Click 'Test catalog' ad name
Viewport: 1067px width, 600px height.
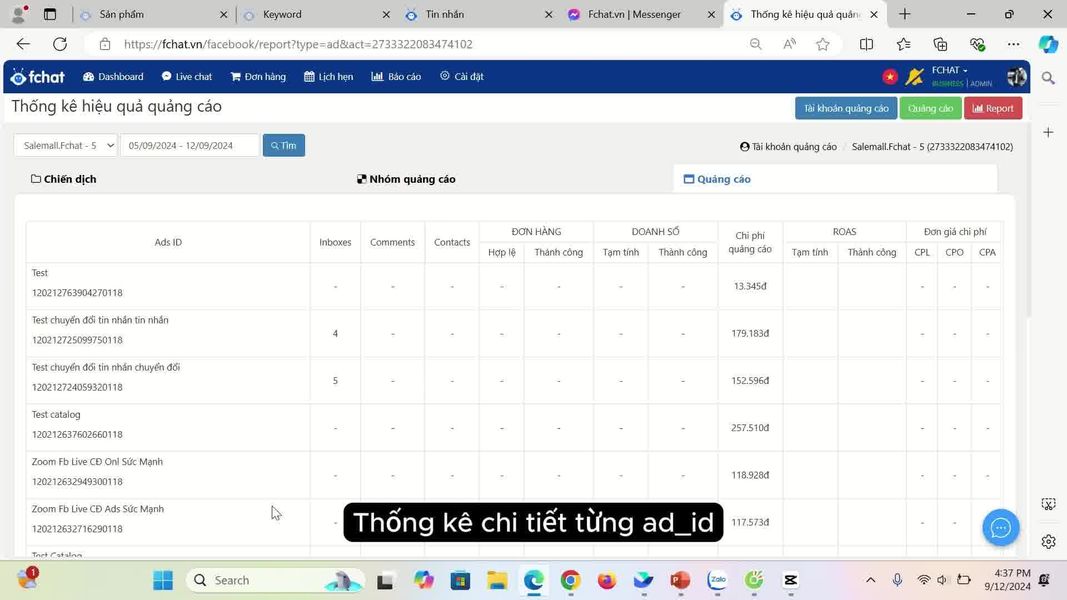[x=56, y=414]
